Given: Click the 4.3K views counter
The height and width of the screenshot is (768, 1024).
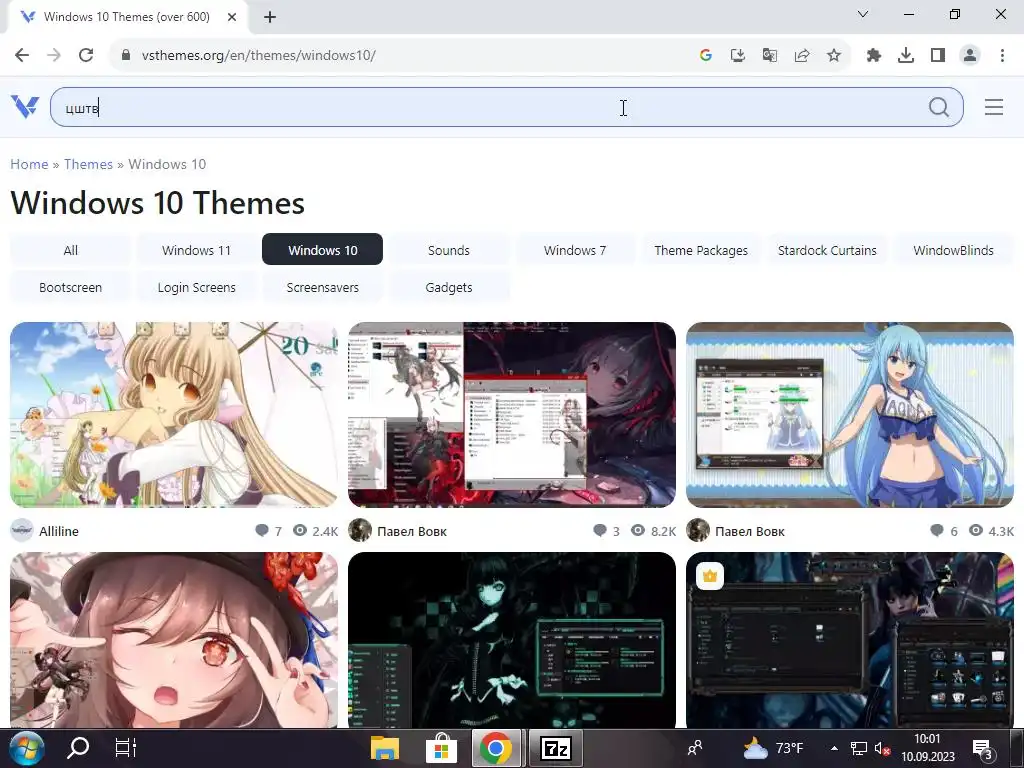Looking at the screenshot, I should [991, 531].
